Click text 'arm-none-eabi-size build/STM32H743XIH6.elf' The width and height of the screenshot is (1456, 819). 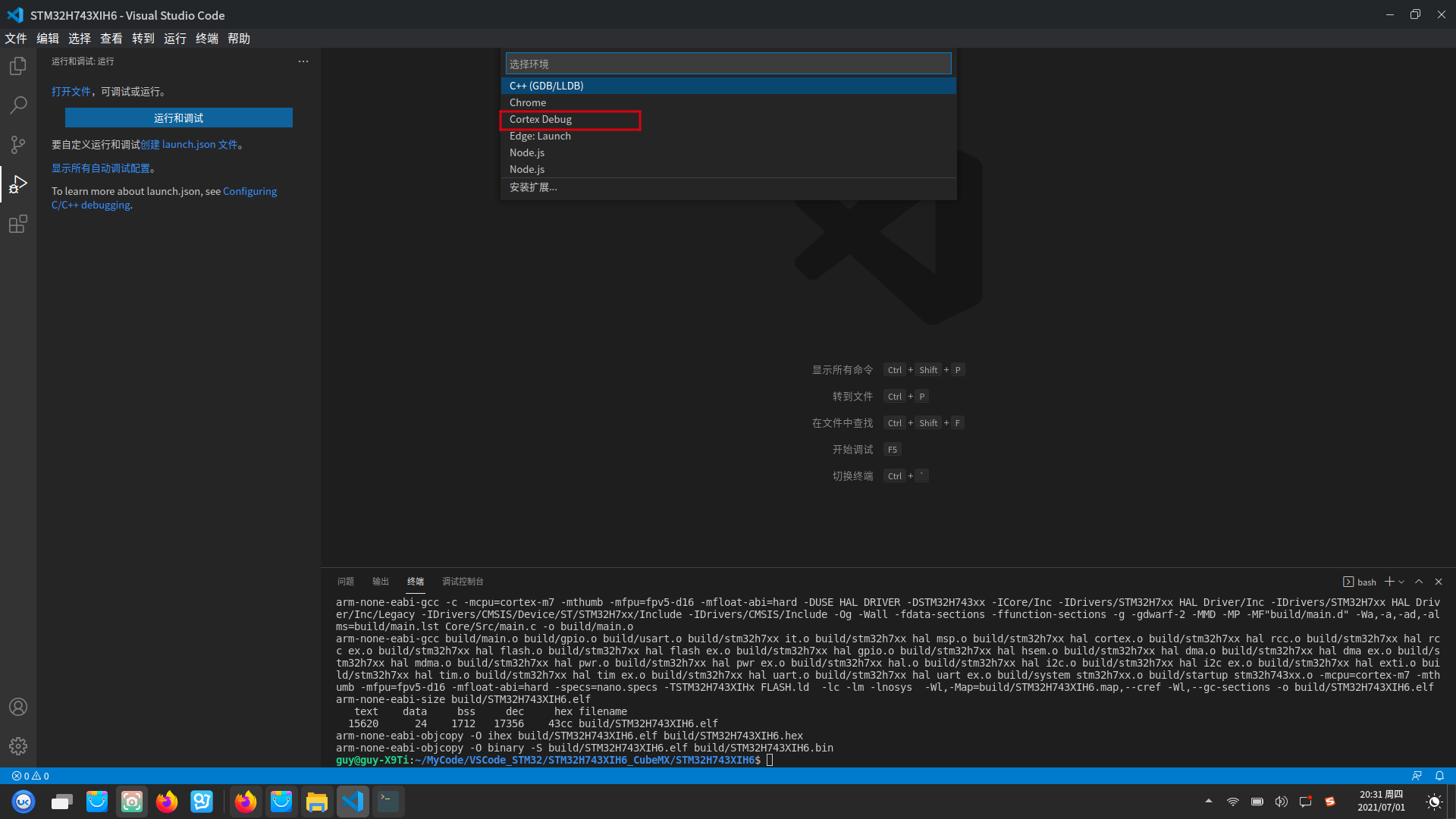[463, 699]
